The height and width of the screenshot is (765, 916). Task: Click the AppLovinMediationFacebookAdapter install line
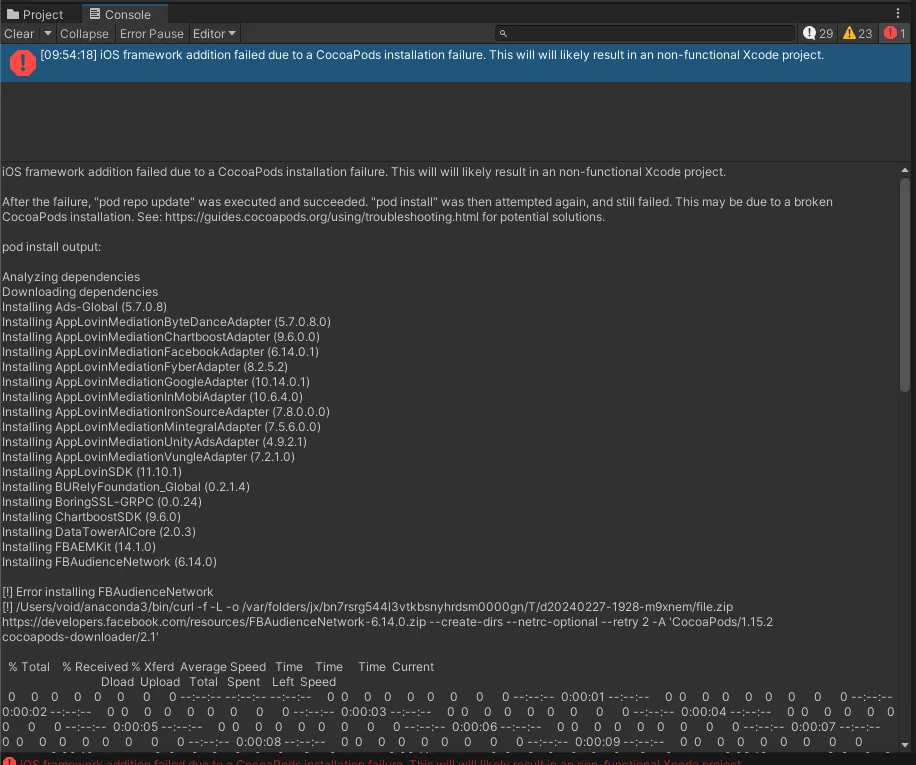(161, 352)
